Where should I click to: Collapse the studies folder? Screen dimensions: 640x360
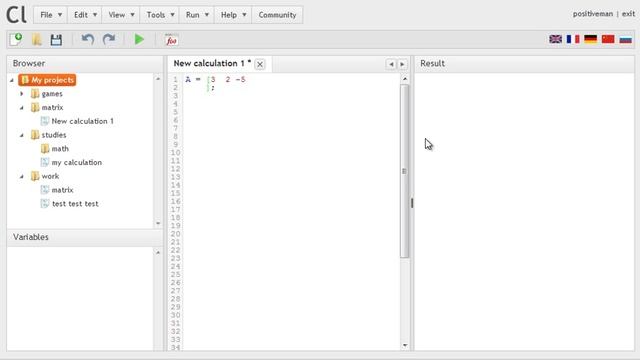coord(22,135)
